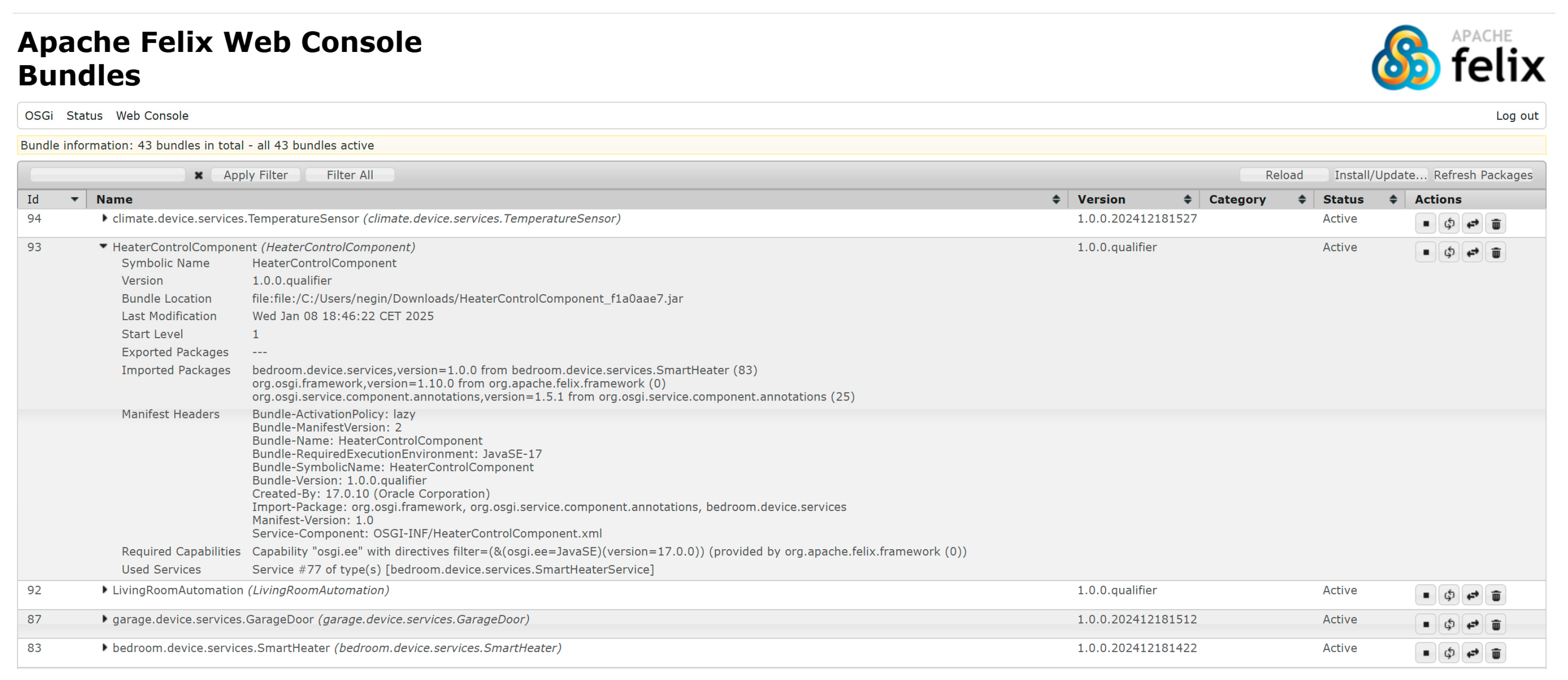Open the Web Console menu
1568x680 pixels.
tap(152, 116)
